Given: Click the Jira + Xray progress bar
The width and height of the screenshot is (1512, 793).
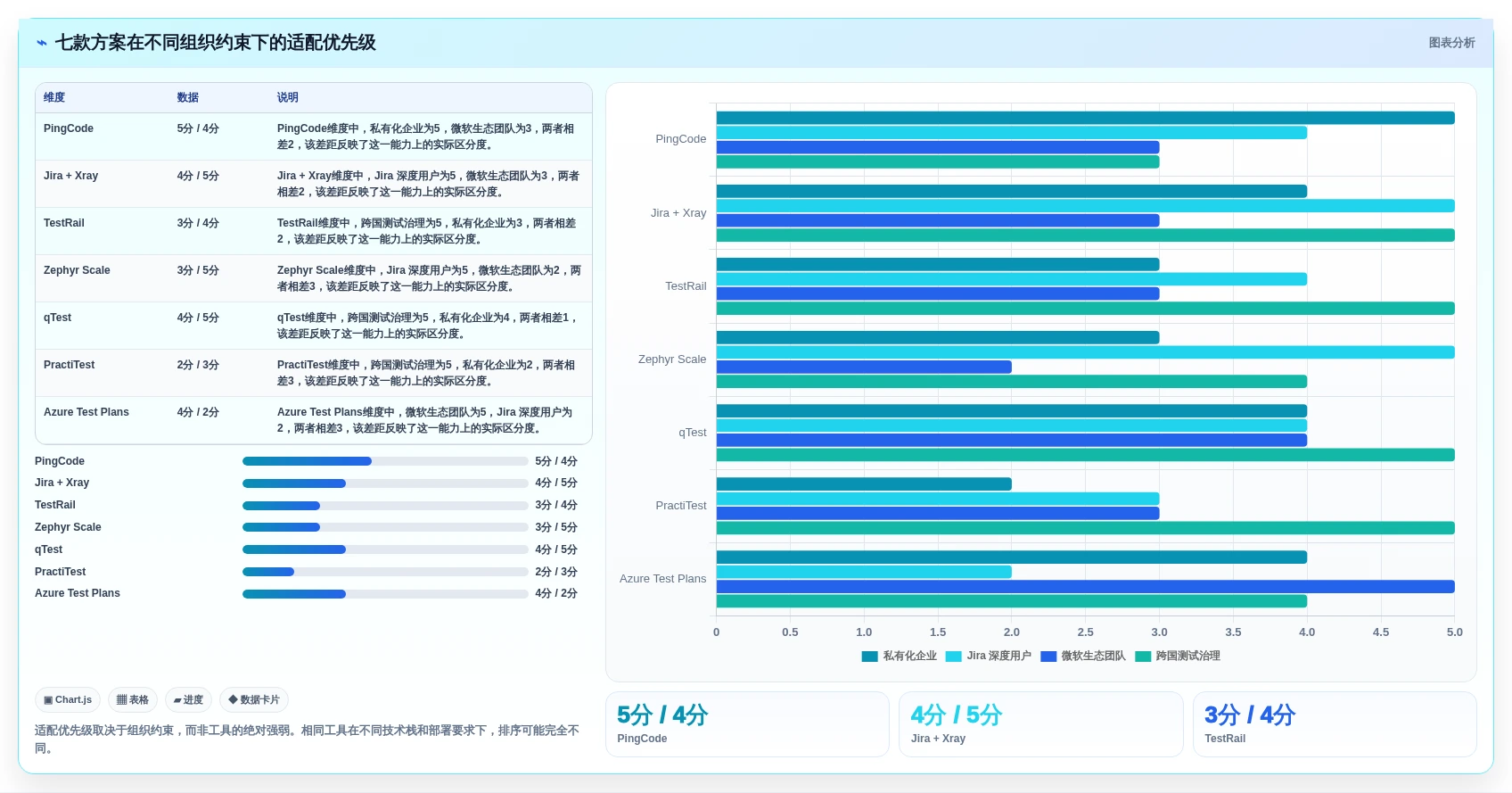Looking at the screenshot, I should 385,483.
